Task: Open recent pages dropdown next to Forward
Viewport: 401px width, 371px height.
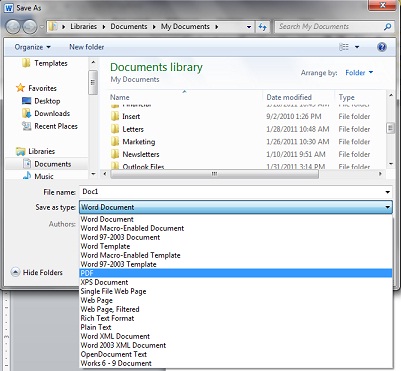Action: (42, 27)
